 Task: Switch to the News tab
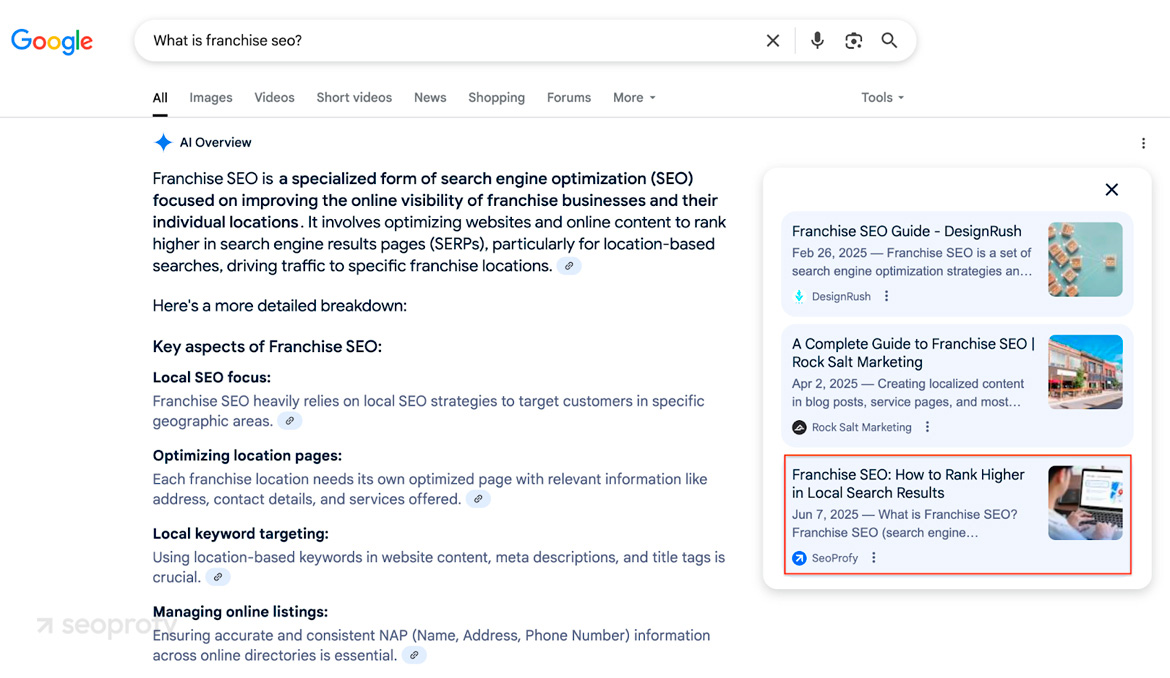[430, 98]
